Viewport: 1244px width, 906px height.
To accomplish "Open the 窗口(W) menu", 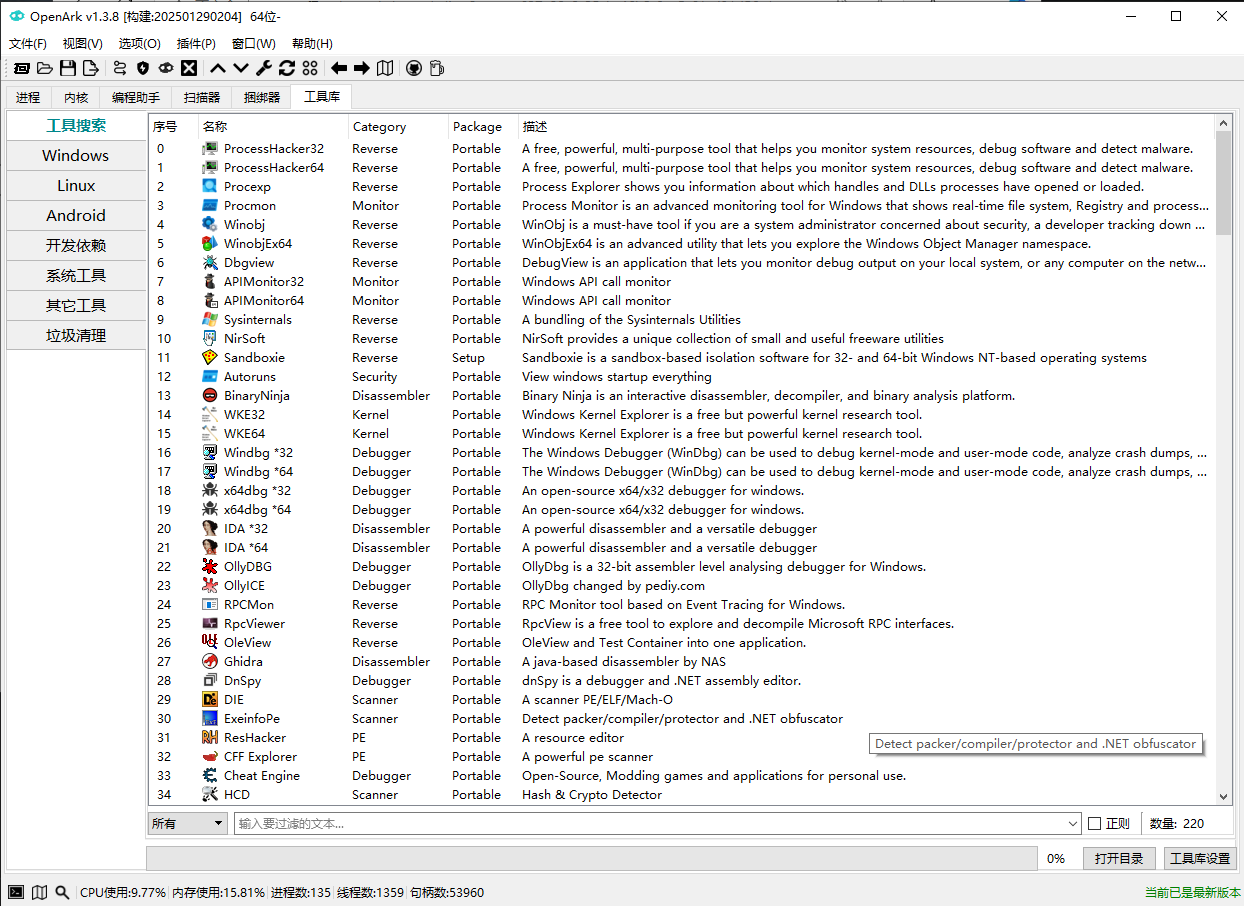I will click(253, 44).
